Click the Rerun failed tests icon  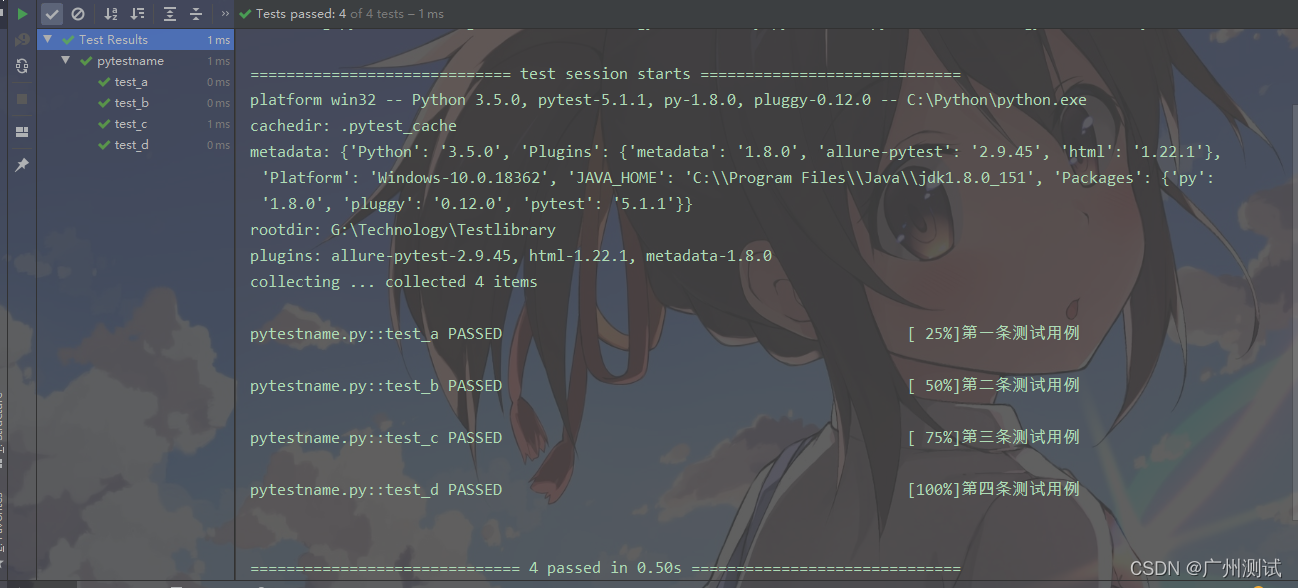[x=22, y=40]
